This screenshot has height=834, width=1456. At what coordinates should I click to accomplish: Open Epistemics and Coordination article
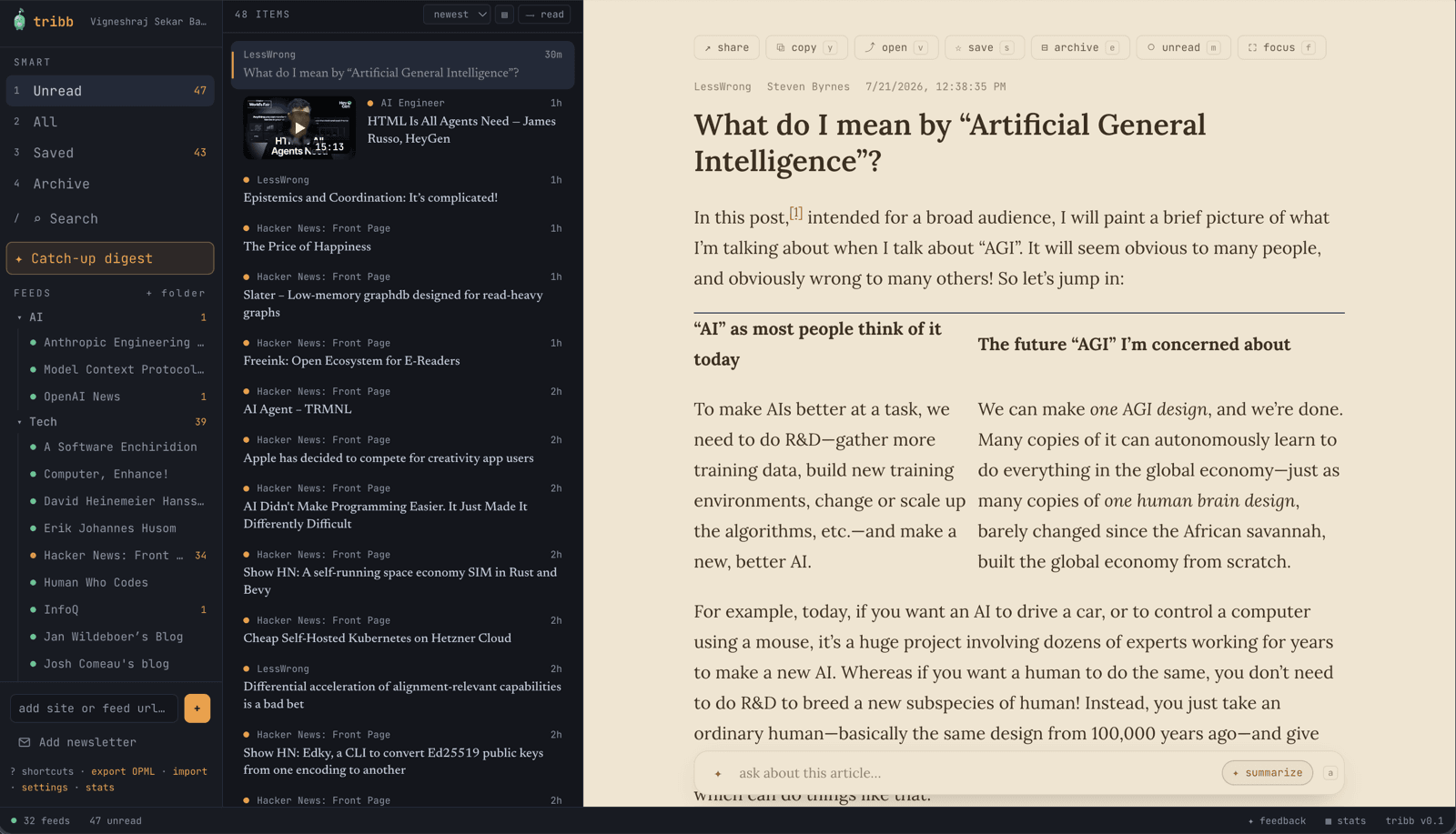tap(402, 189)
